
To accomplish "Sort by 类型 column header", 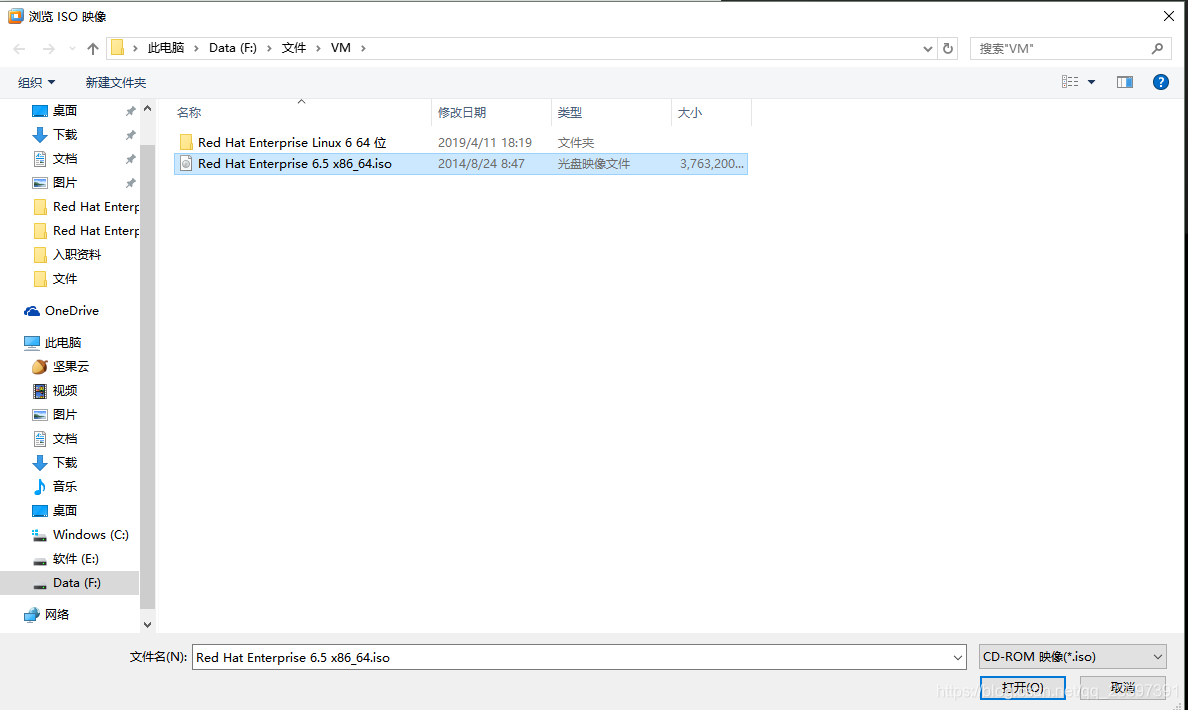I will coord(570,112).
